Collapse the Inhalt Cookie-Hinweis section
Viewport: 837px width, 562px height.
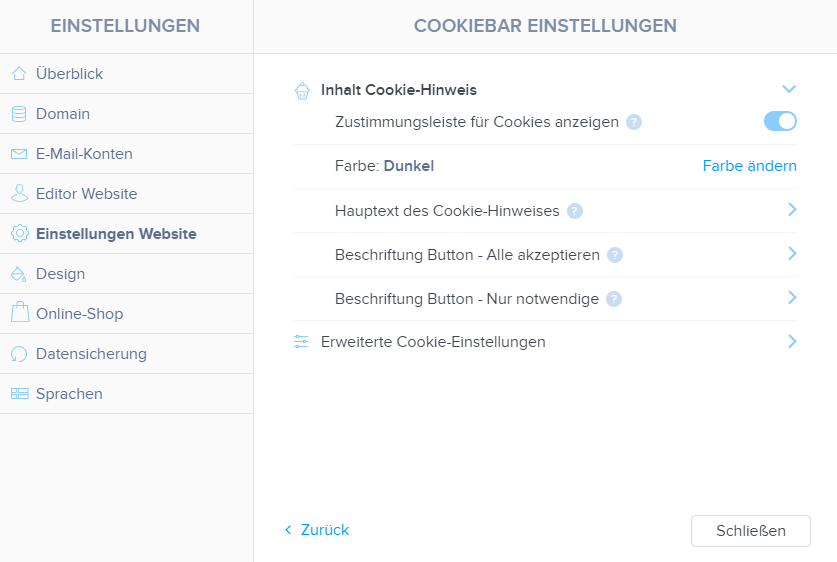click(x=789, y=89)
